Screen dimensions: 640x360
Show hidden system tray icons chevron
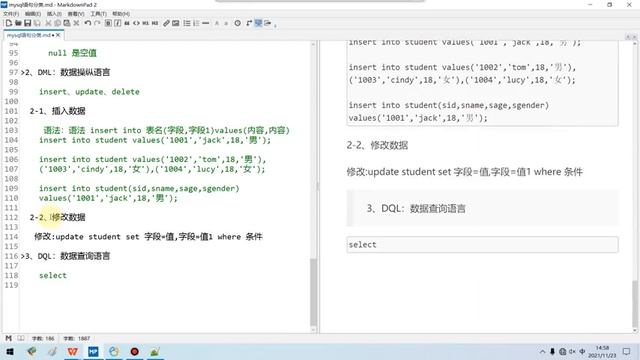pyautogui.click(x=542, y=351)
